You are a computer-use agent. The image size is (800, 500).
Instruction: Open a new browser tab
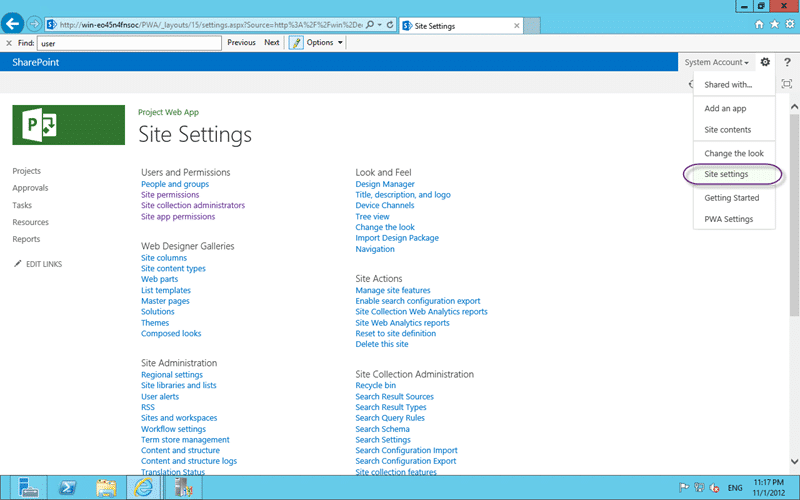(x=532, y=26)
